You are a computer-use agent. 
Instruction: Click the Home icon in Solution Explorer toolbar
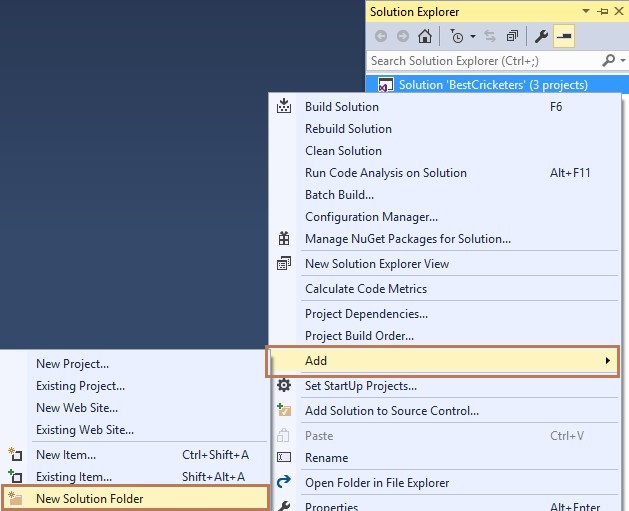(425, 36)
